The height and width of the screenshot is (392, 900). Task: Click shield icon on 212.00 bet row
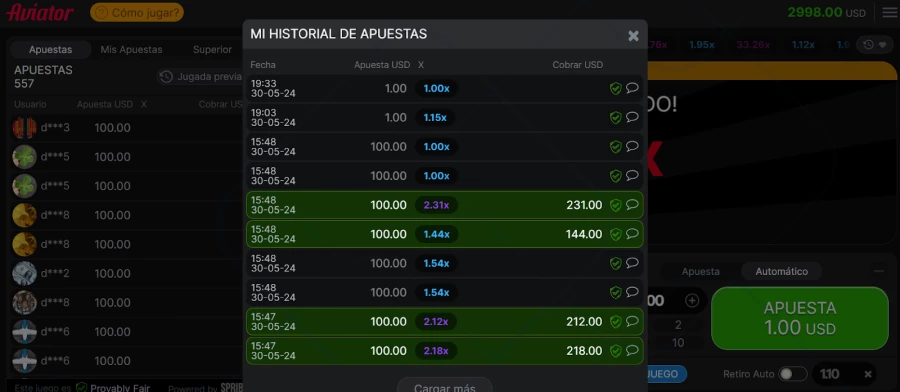click(x=615, y=321)
